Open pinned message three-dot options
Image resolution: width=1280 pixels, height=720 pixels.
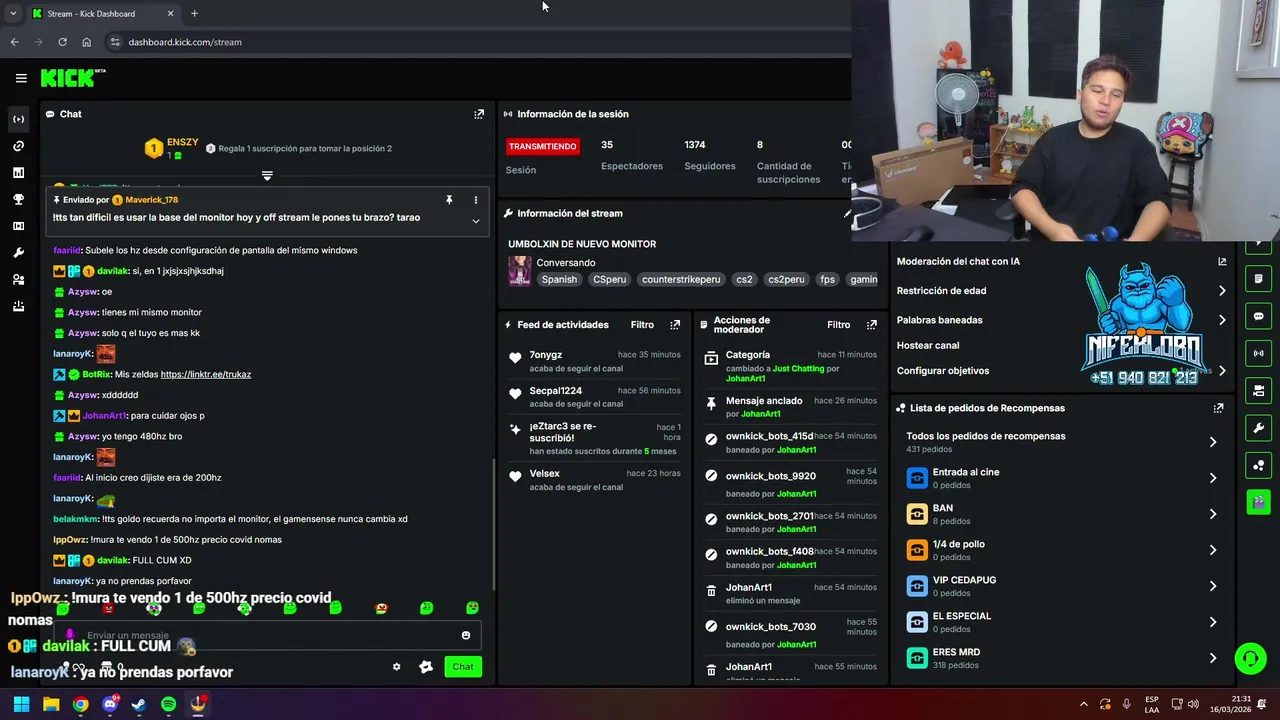coord(476,200)
